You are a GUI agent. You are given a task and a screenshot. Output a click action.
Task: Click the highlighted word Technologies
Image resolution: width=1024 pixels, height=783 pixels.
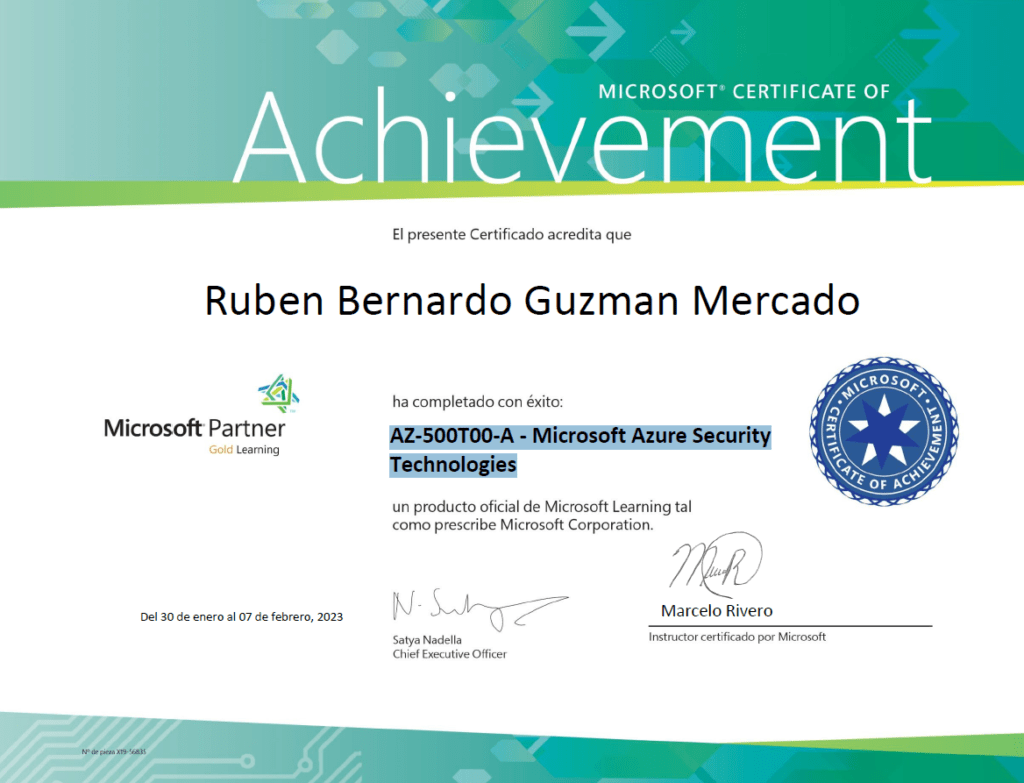point(453,464)
